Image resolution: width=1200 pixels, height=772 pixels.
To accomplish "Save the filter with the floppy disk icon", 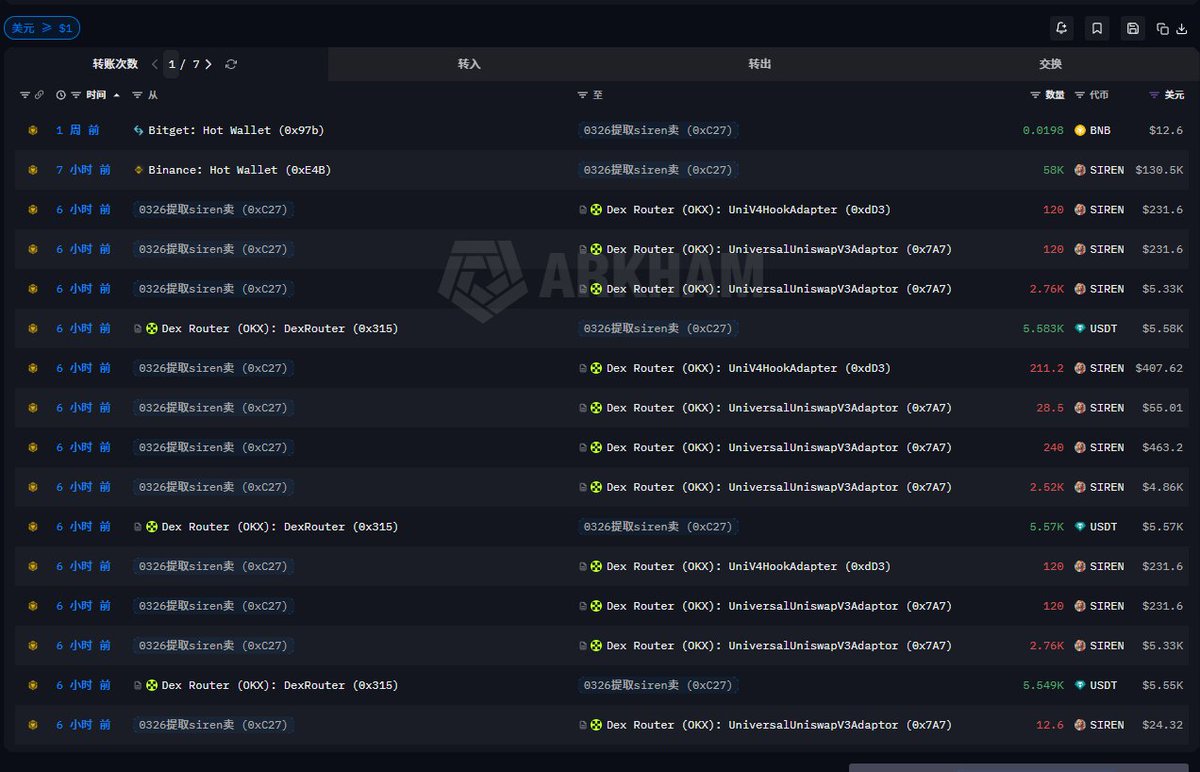I will [x=1132, y=28].
